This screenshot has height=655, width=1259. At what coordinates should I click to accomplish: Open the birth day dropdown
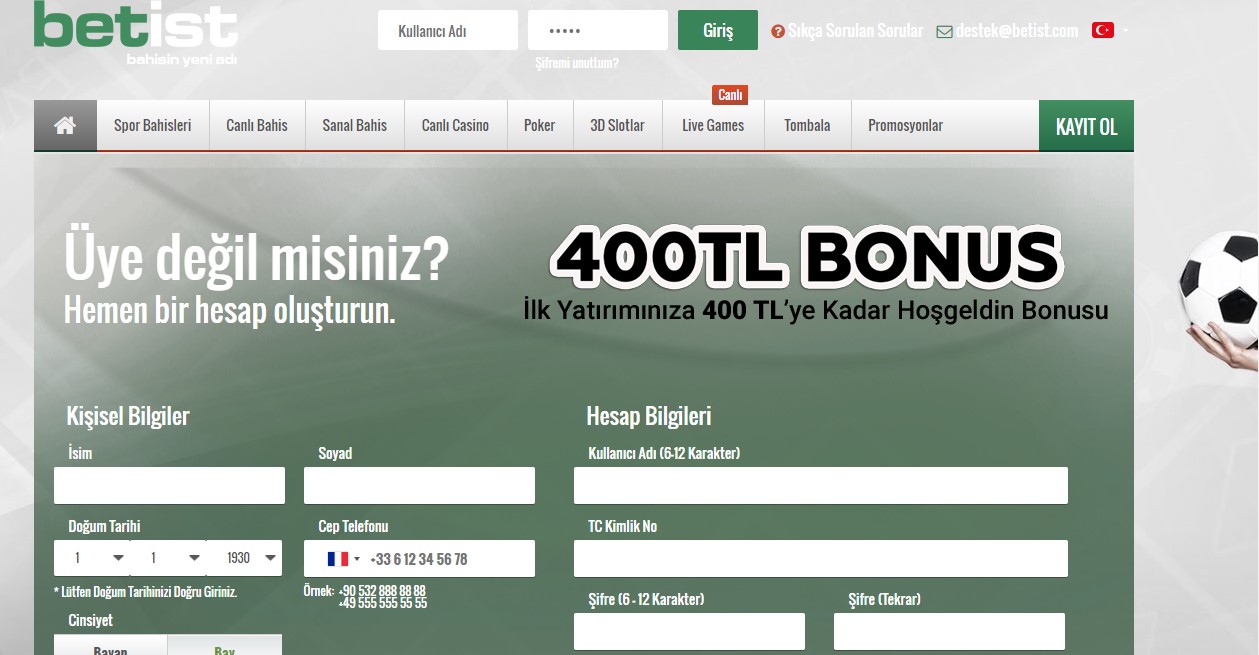tap(92, 558)
